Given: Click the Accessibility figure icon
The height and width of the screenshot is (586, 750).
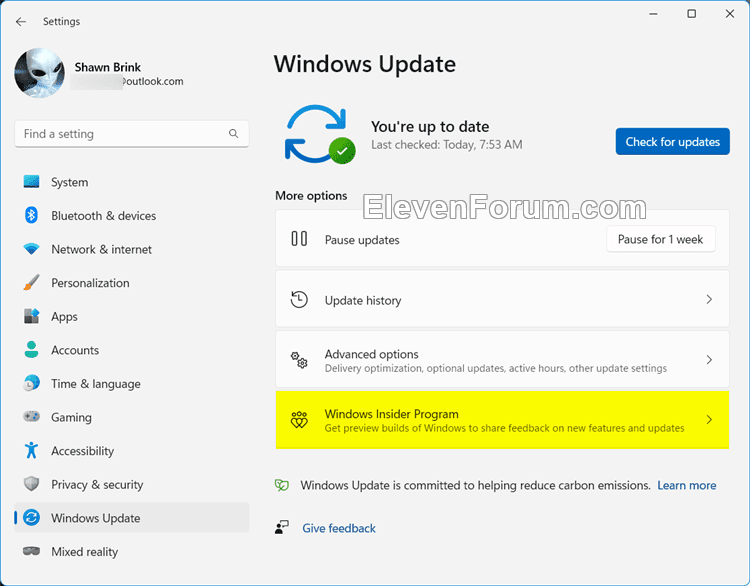Looking at the screenshot, I should pyautogui.click(x=32, y=450).
